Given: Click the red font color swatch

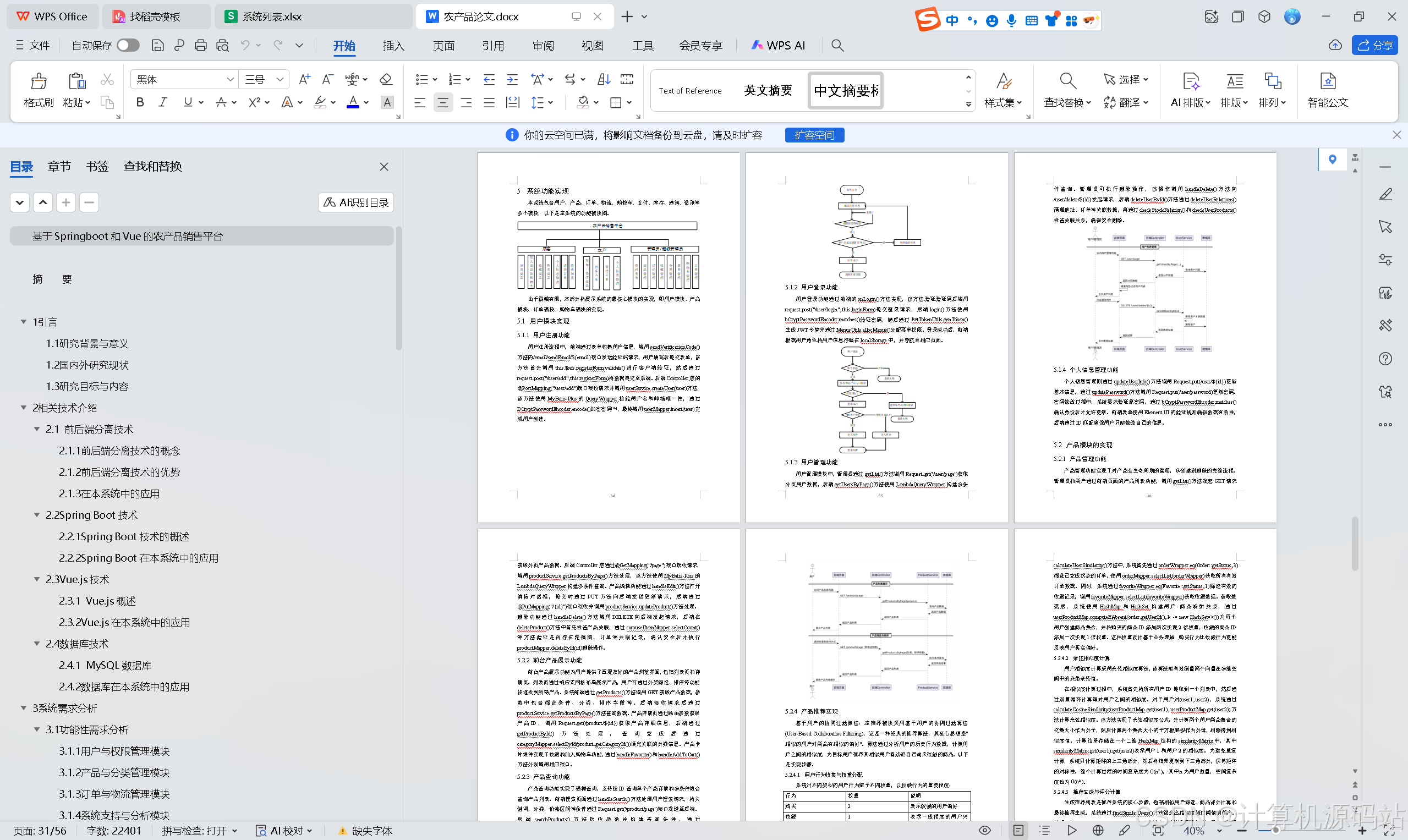Looking at the screenshot, I should (x=353, y=102).
